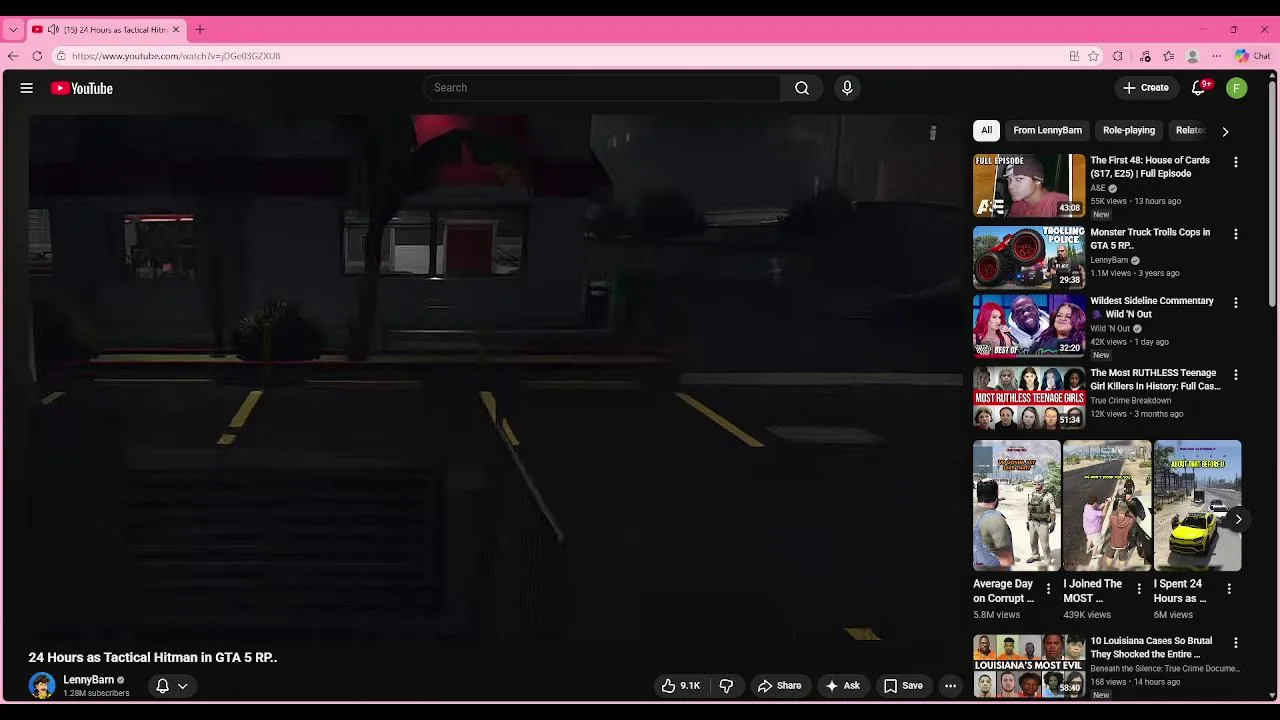Go to YouTube home via logo
This screenshot has width=1280, height=720.
[x=82, y=88]
